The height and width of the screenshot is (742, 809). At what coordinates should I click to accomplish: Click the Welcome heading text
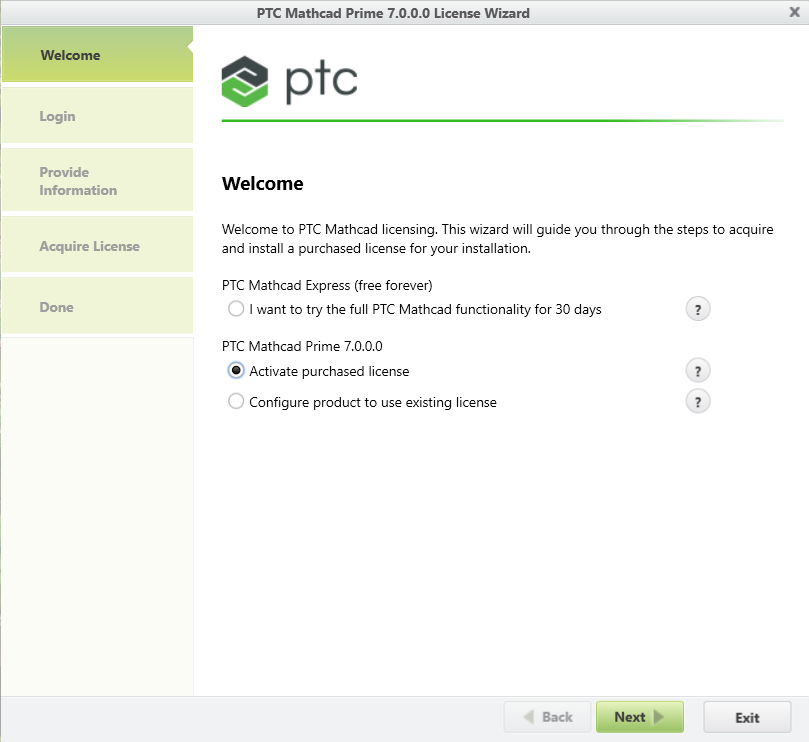tap(262, 184)
